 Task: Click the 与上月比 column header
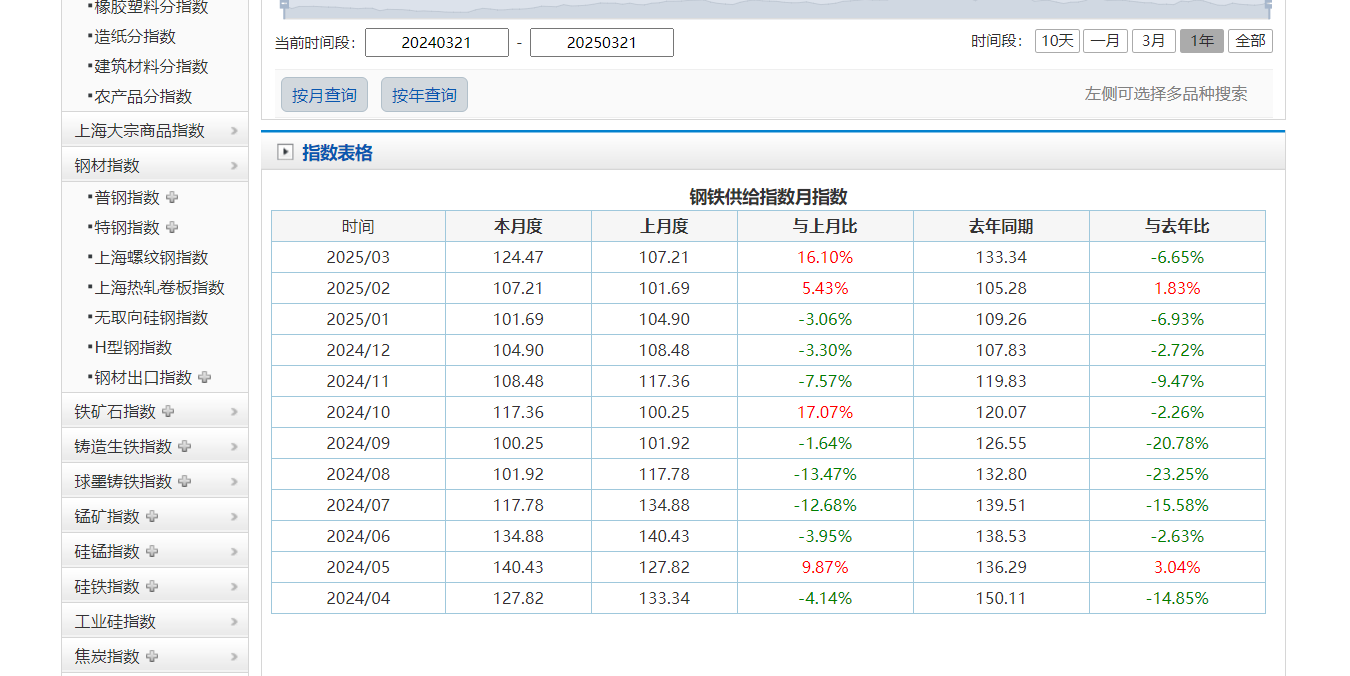825,227
